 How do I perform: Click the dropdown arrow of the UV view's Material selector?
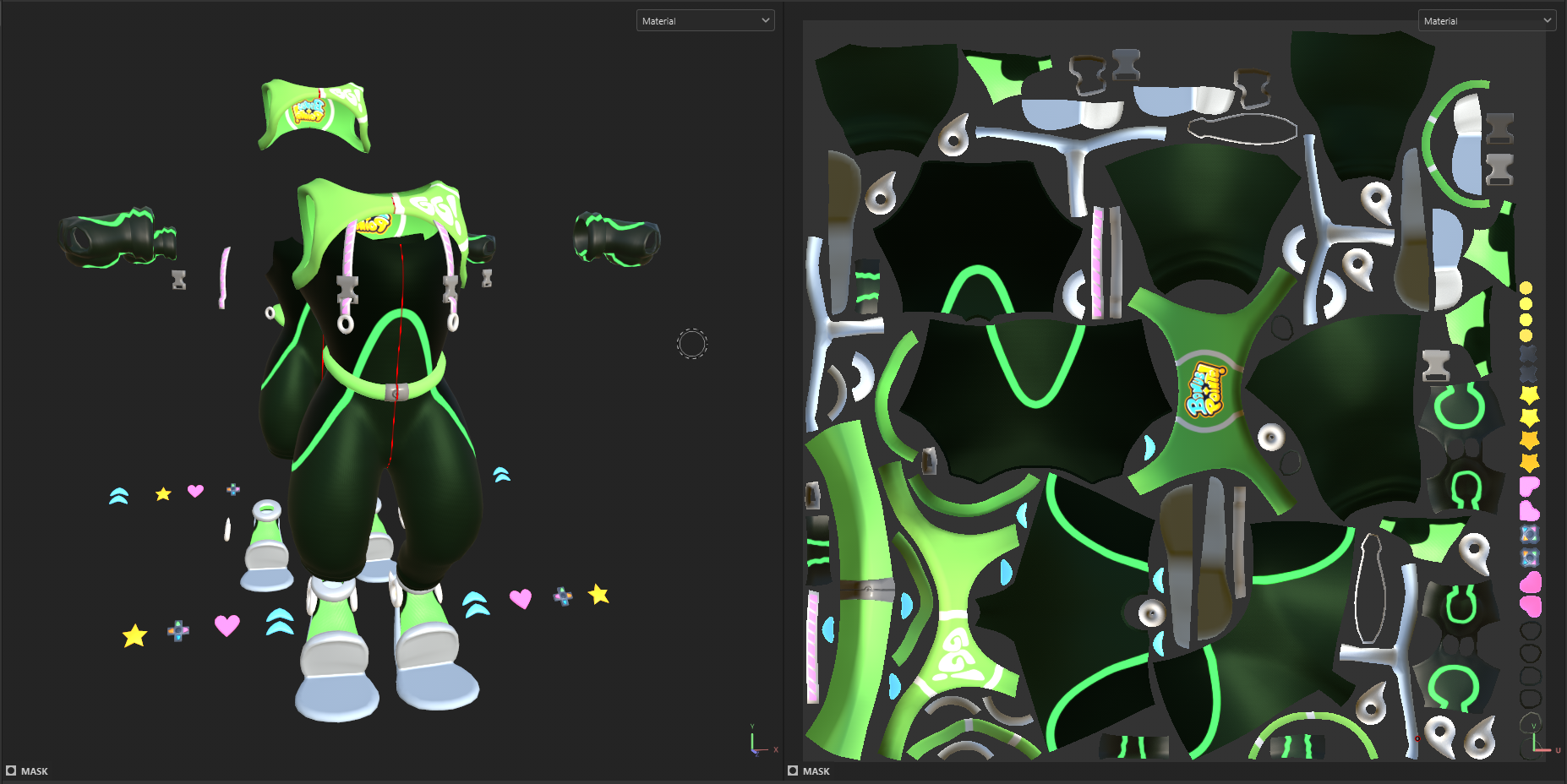coord(1548,20)
